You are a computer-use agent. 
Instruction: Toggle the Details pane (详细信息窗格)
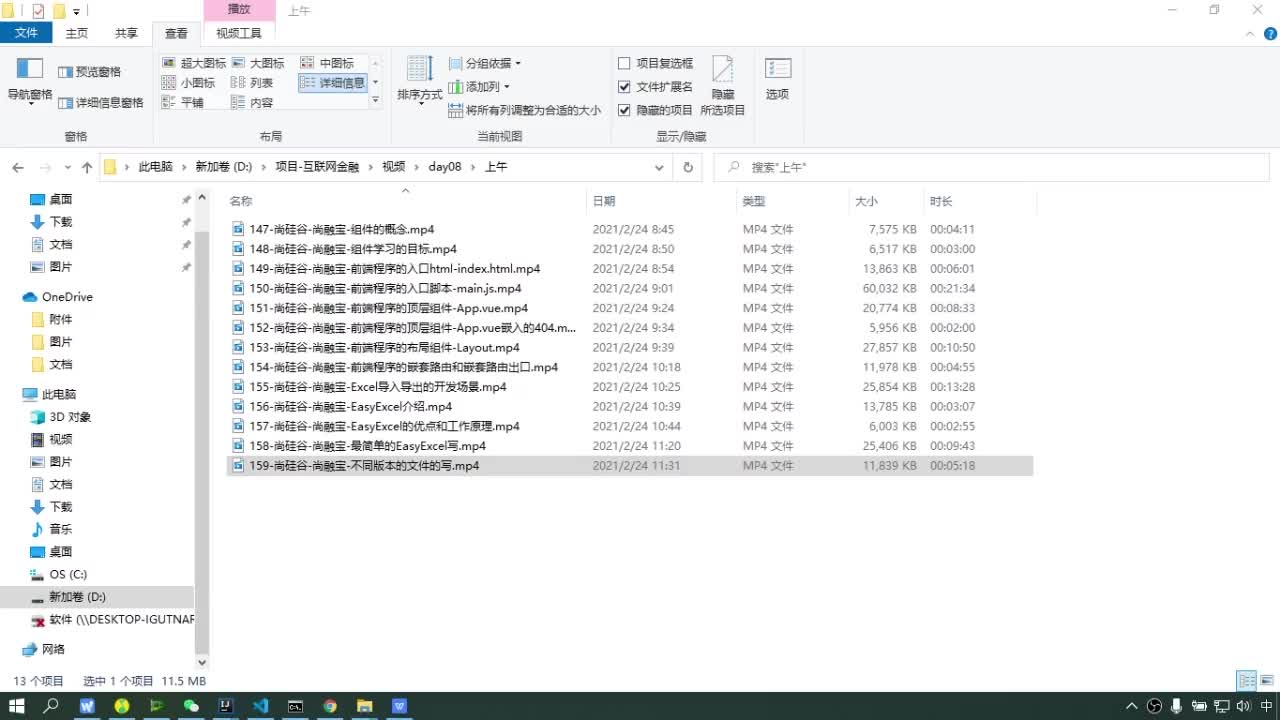coord(100,102)
